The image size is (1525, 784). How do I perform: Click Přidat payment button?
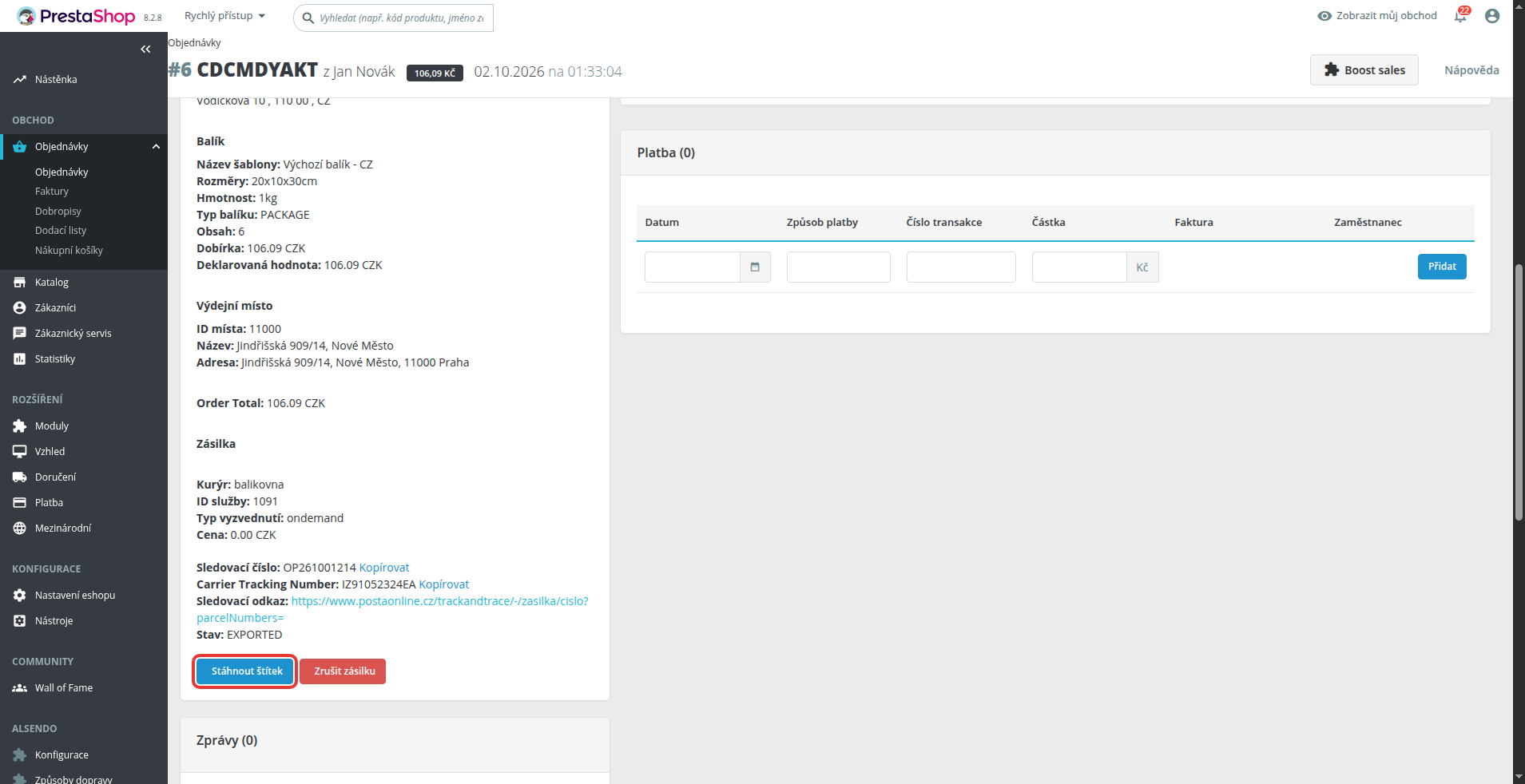click(1442, 267)
